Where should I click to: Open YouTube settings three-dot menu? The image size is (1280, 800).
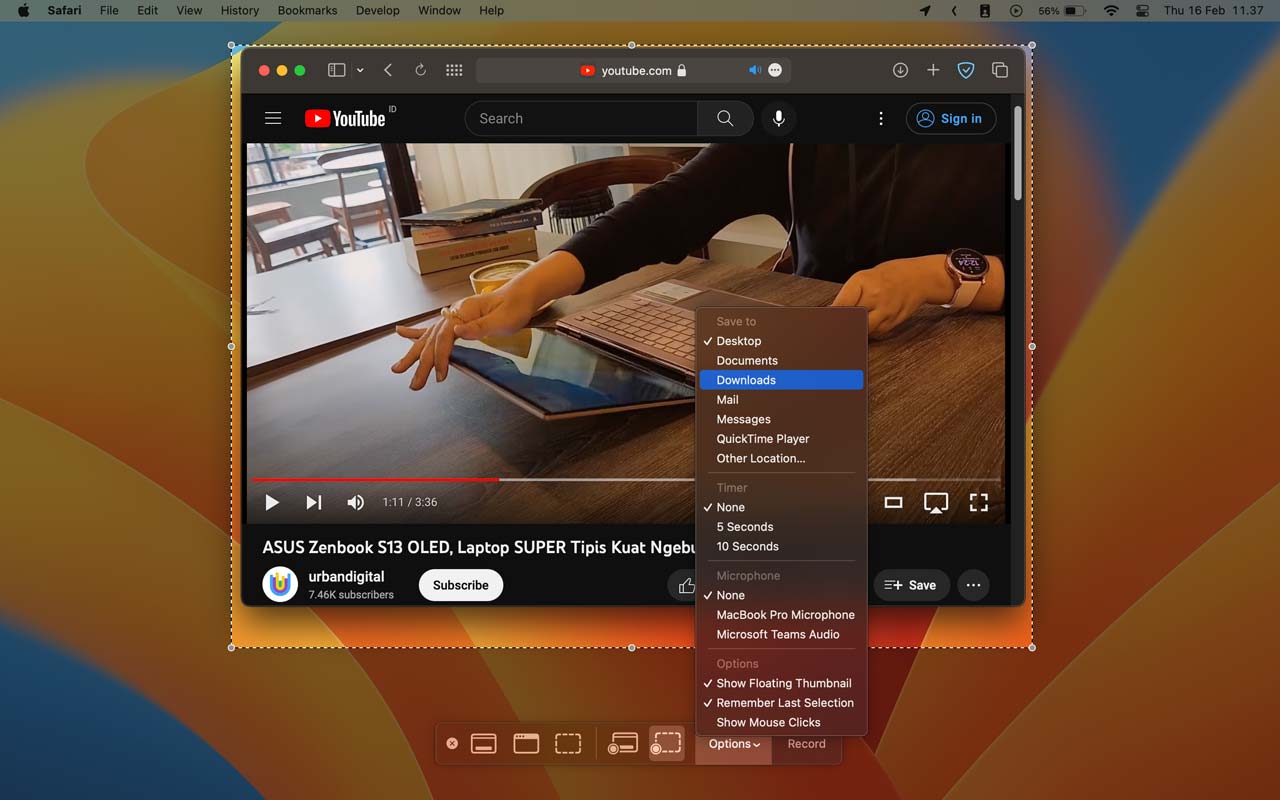pos(881,118)
